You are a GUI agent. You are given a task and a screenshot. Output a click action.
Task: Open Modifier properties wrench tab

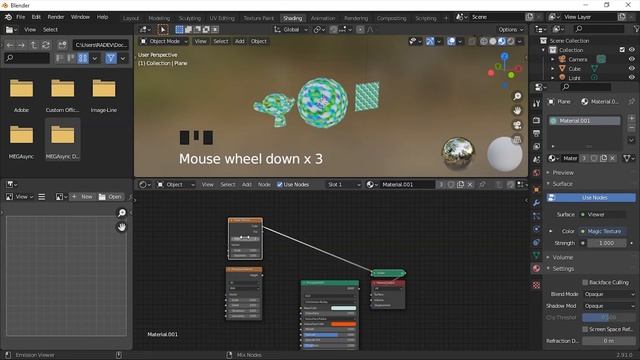click(536, 202)
